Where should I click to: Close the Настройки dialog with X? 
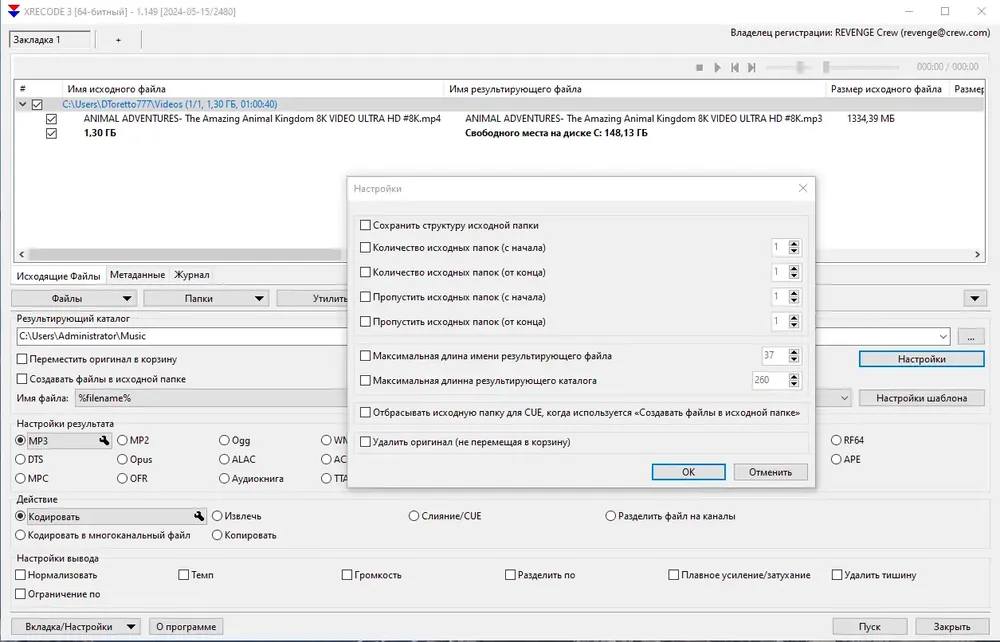click(x=803, y=188)
